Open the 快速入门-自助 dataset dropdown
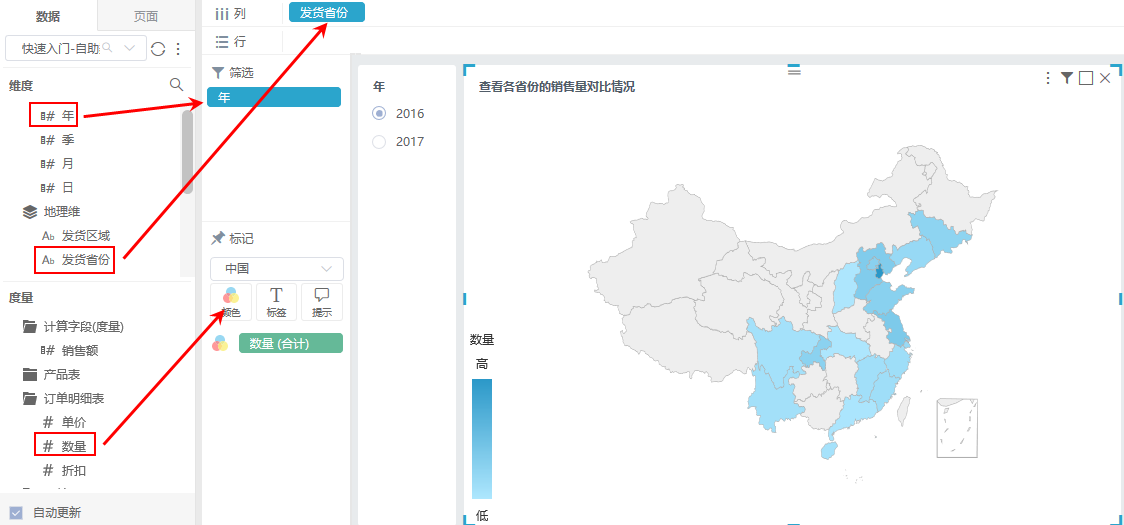 75,48
